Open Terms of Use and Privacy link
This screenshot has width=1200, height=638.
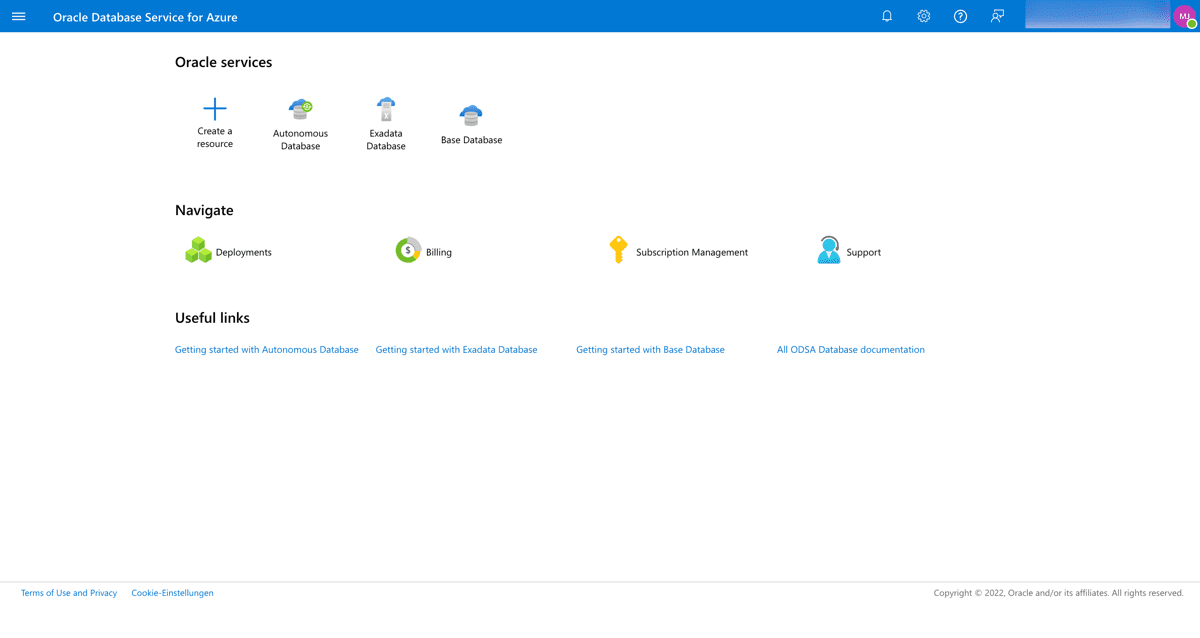(69, 593)
